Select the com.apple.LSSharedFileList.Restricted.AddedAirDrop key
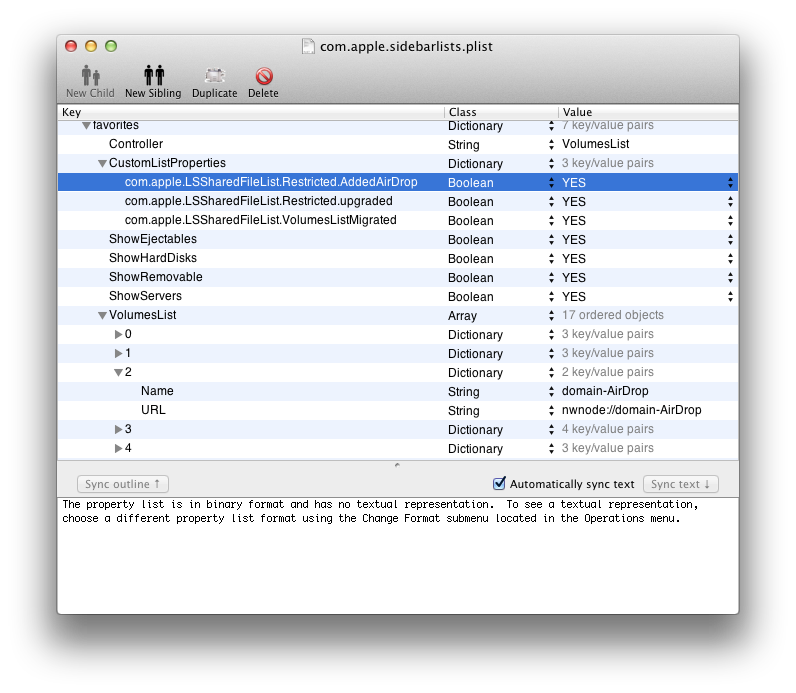 click(271, 182)
